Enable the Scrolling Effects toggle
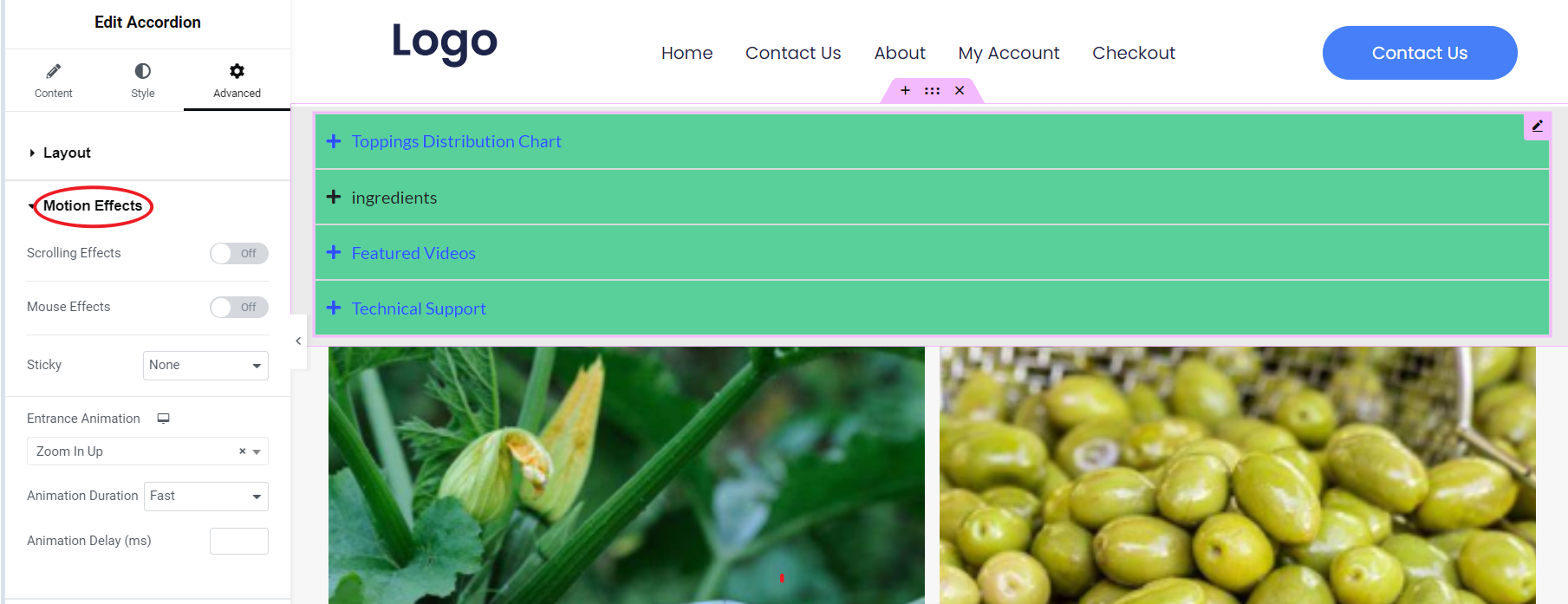The image size is (1568, 604). (x=239, y=253)
